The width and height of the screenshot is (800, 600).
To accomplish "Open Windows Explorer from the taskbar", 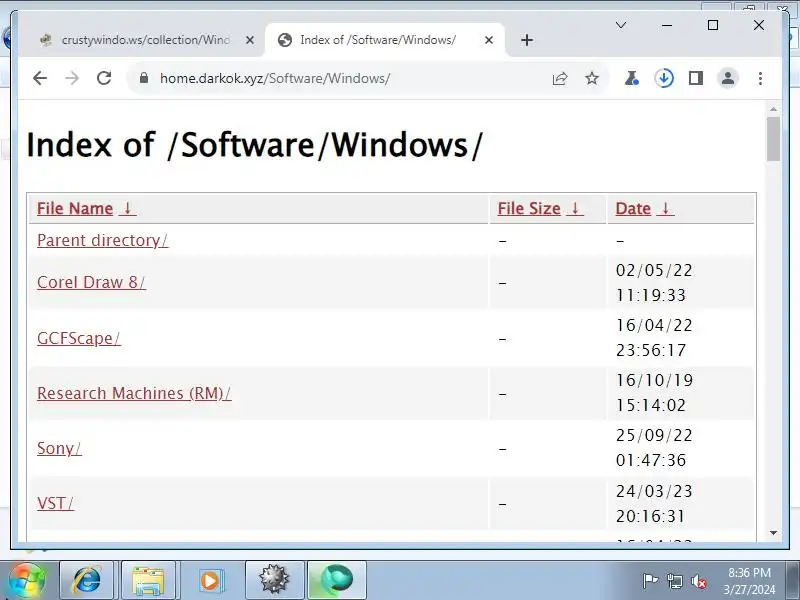I will [148, 580].
